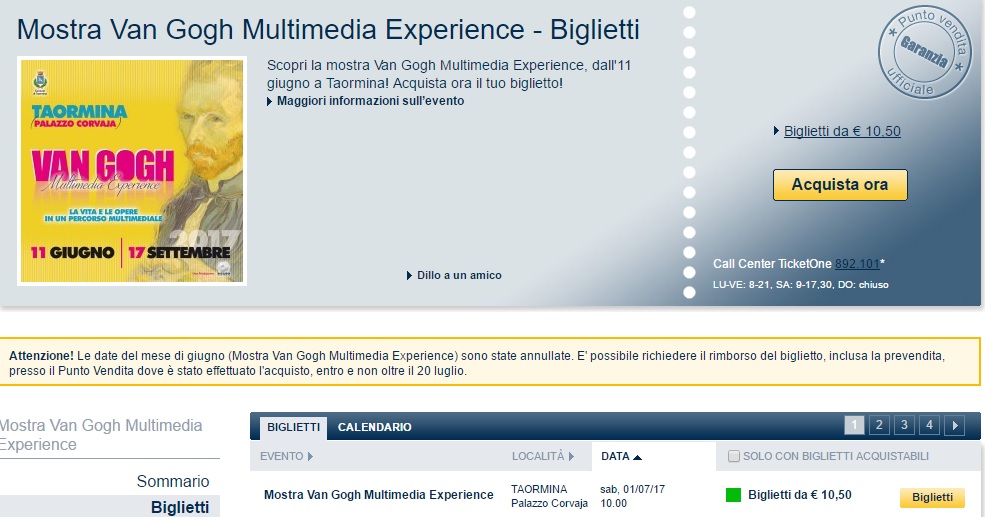Sort by Data column arrow
992x517 pixels.
point(637,457)
